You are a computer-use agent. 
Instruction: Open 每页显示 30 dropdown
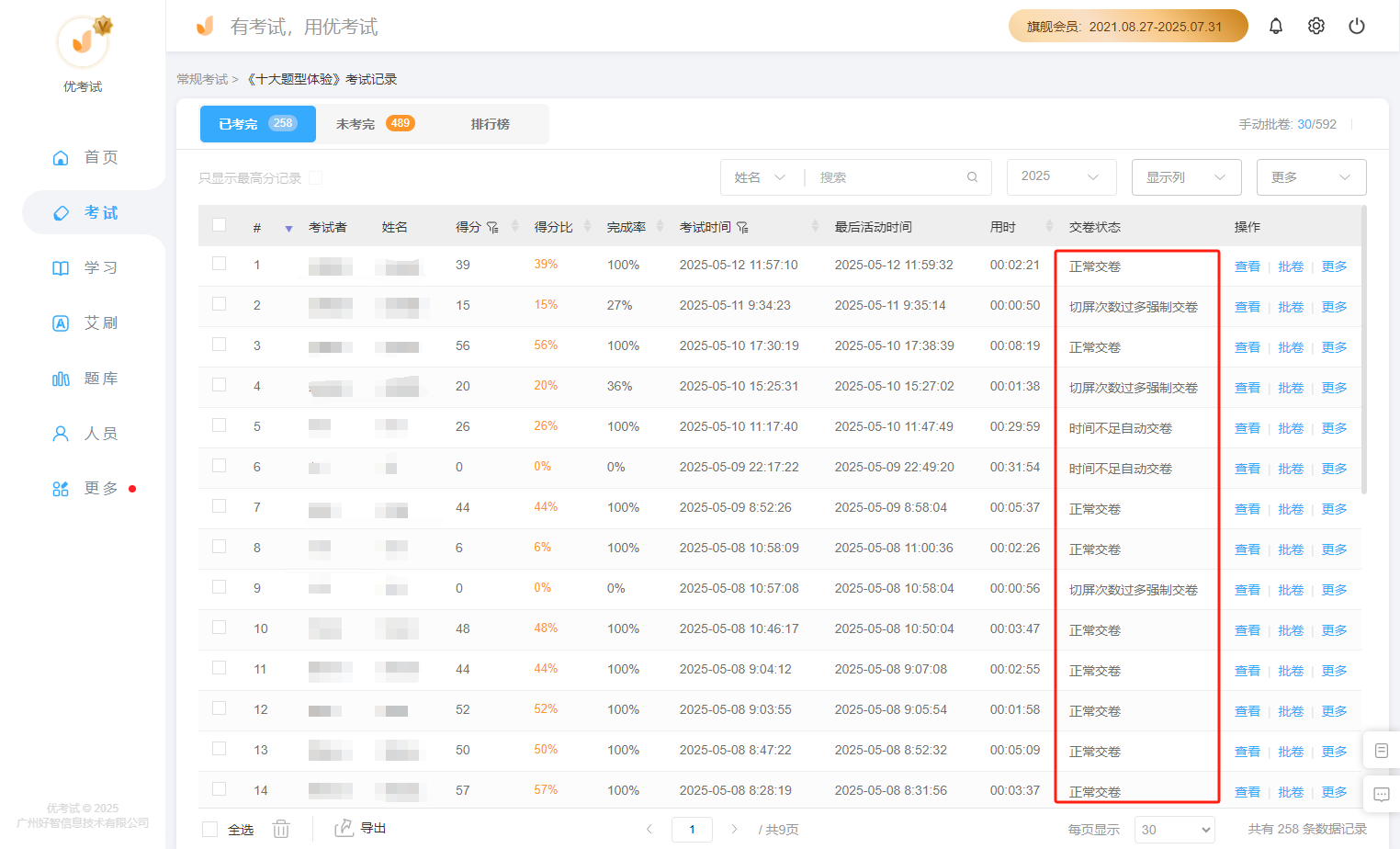click(1175, 829)
